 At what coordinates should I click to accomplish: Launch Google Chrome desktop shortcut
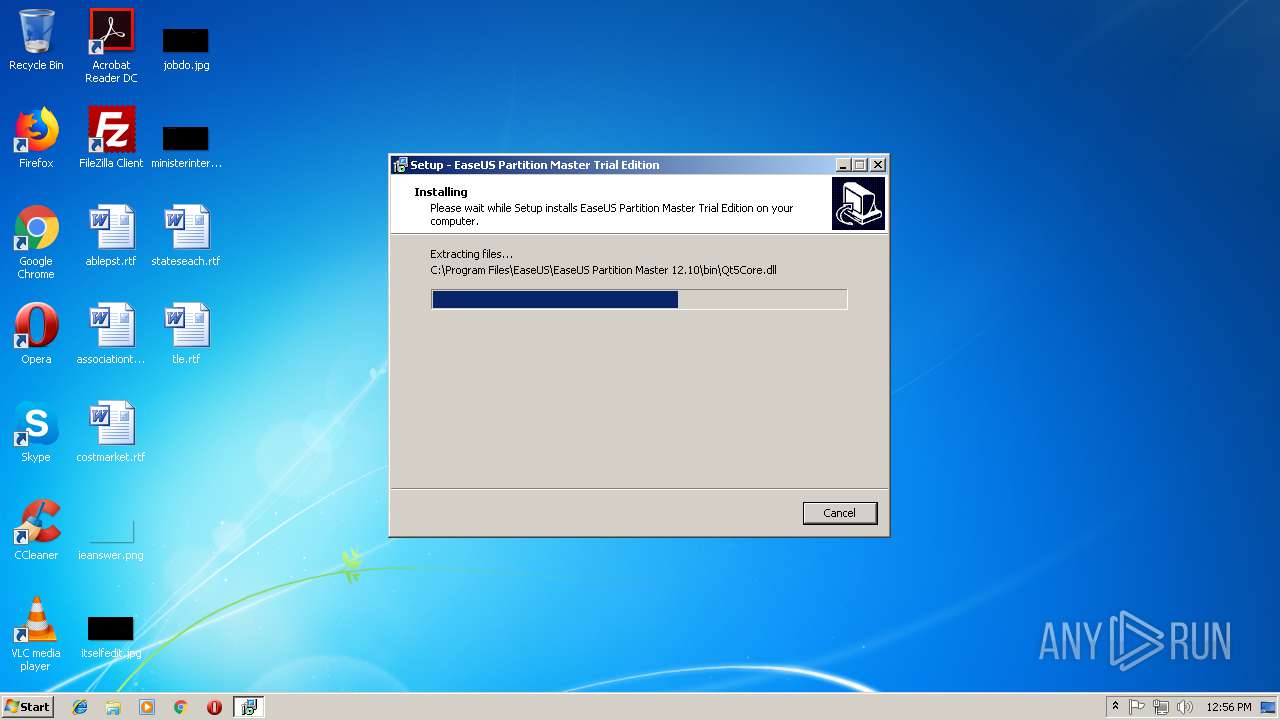tap(36, 242)
